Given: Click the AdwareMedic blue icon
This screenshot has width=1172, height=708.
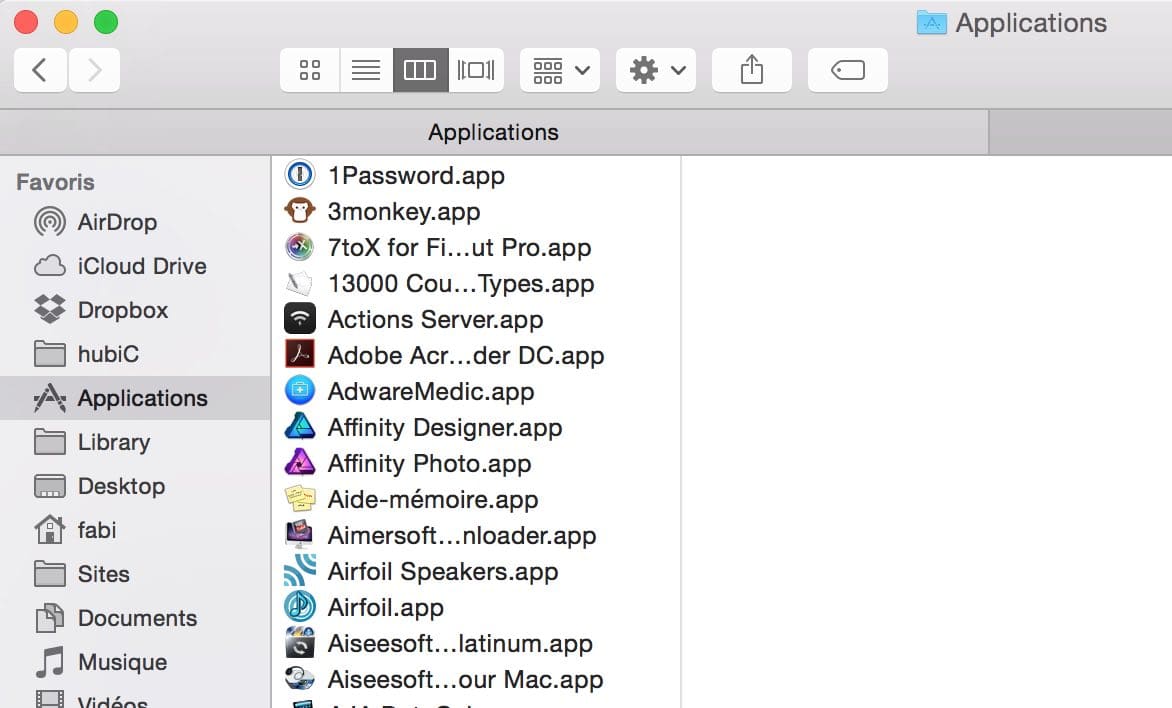Looking at the screenshot, I should click(300, 390).
